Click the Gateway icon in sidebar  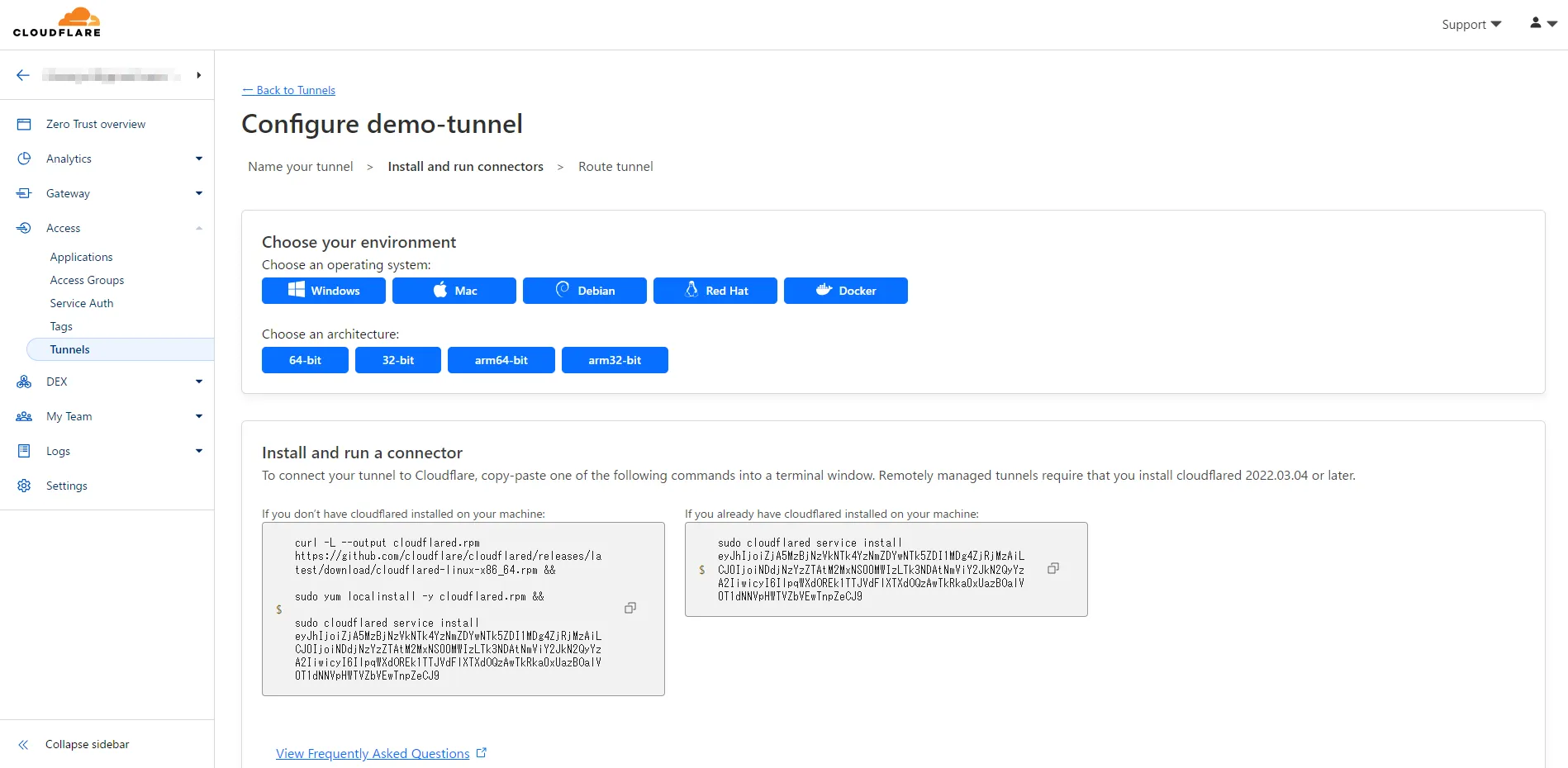(24, 193)
